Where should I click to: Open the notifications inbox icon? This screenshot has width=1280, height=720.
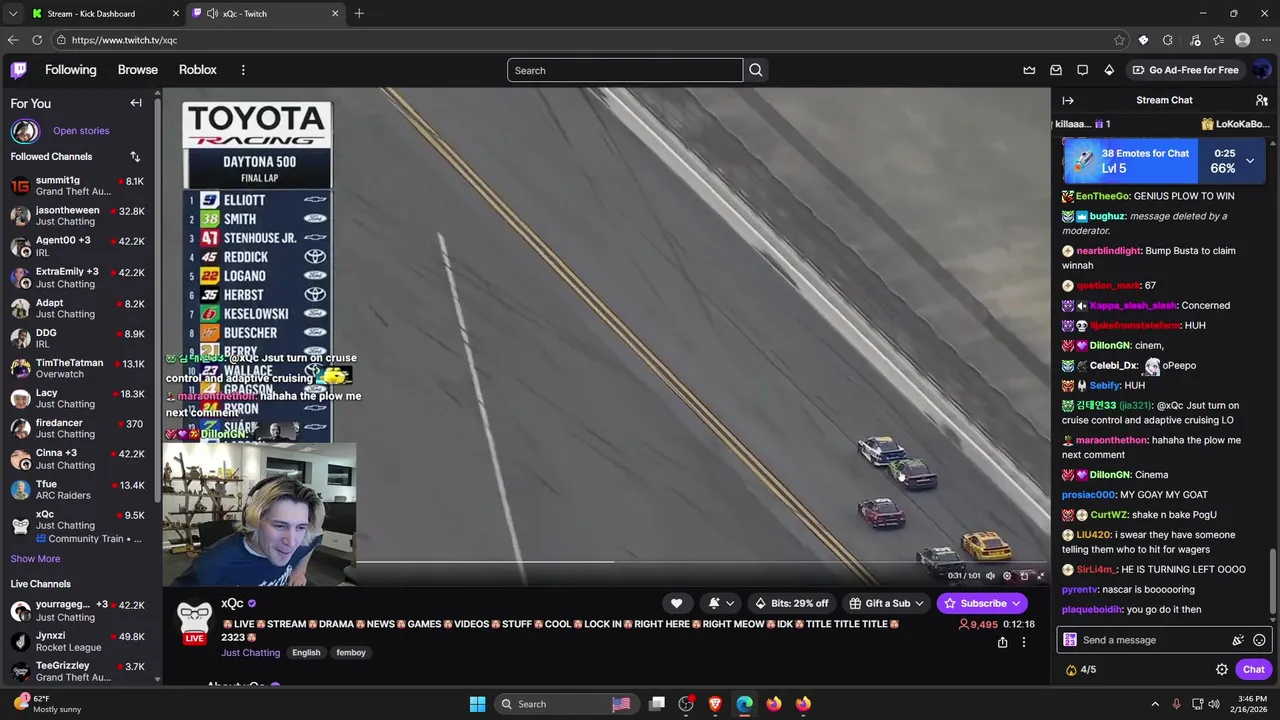(1056, 70)
